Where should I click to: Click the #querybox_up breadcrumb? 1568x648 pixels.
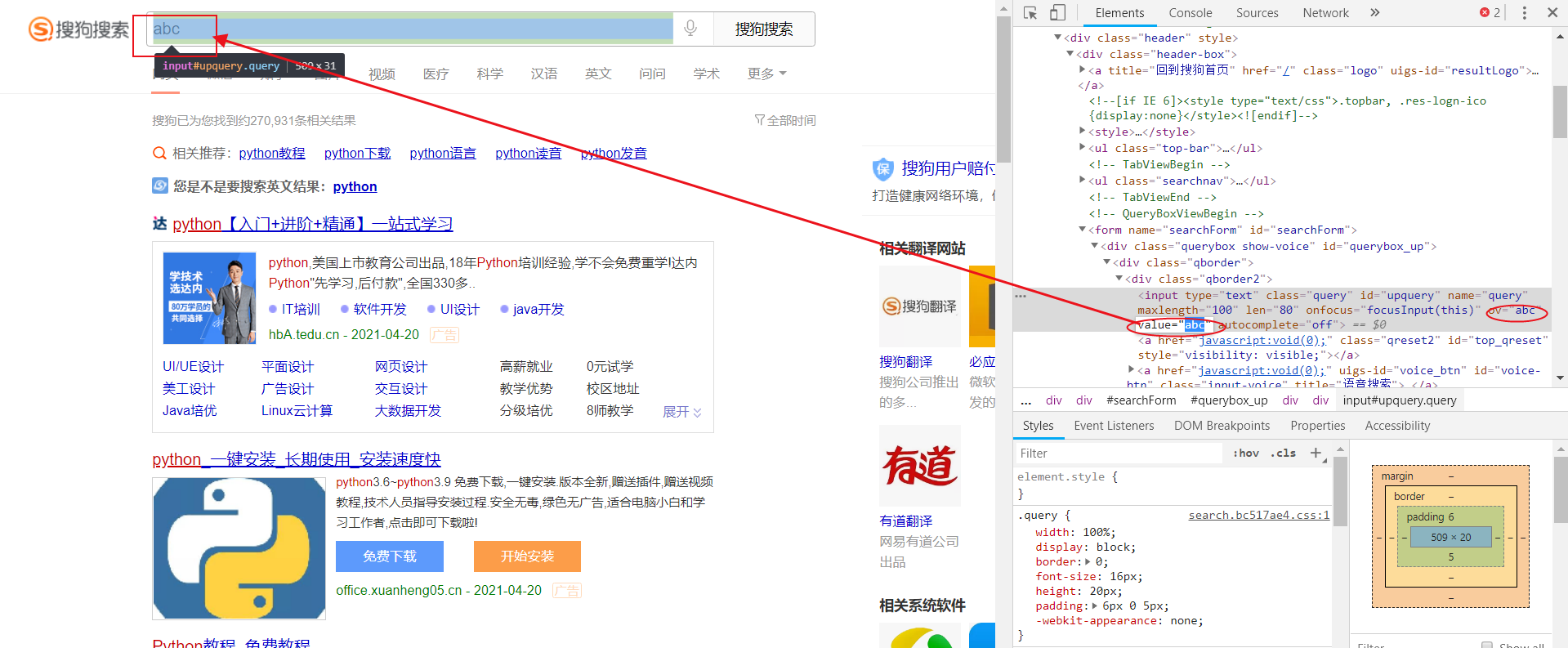(1229, 400)
